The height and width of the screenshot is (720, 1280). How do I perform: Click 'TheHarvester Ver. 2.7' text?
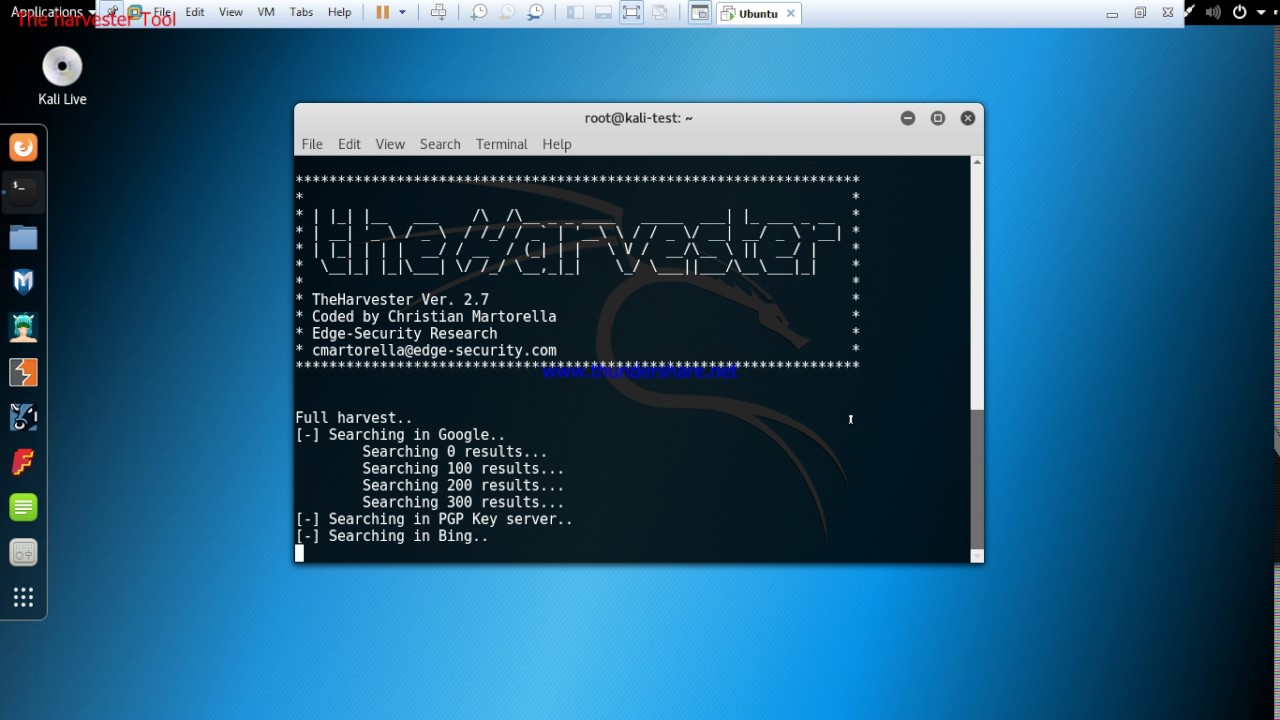(400, 299)
